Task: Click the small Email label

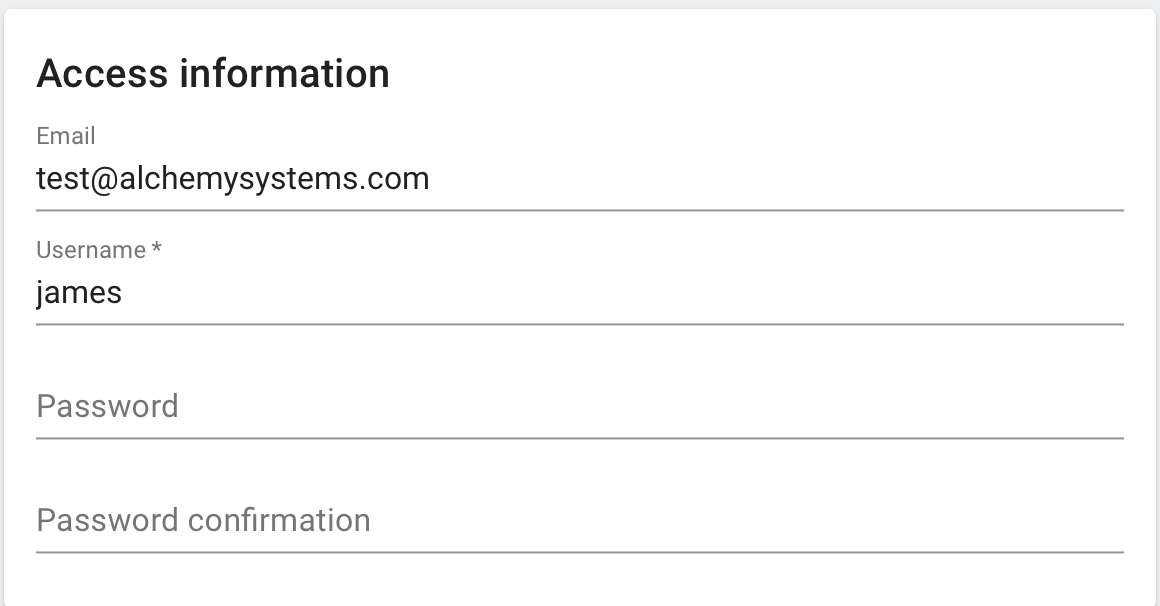Action: tap(66, 136)
